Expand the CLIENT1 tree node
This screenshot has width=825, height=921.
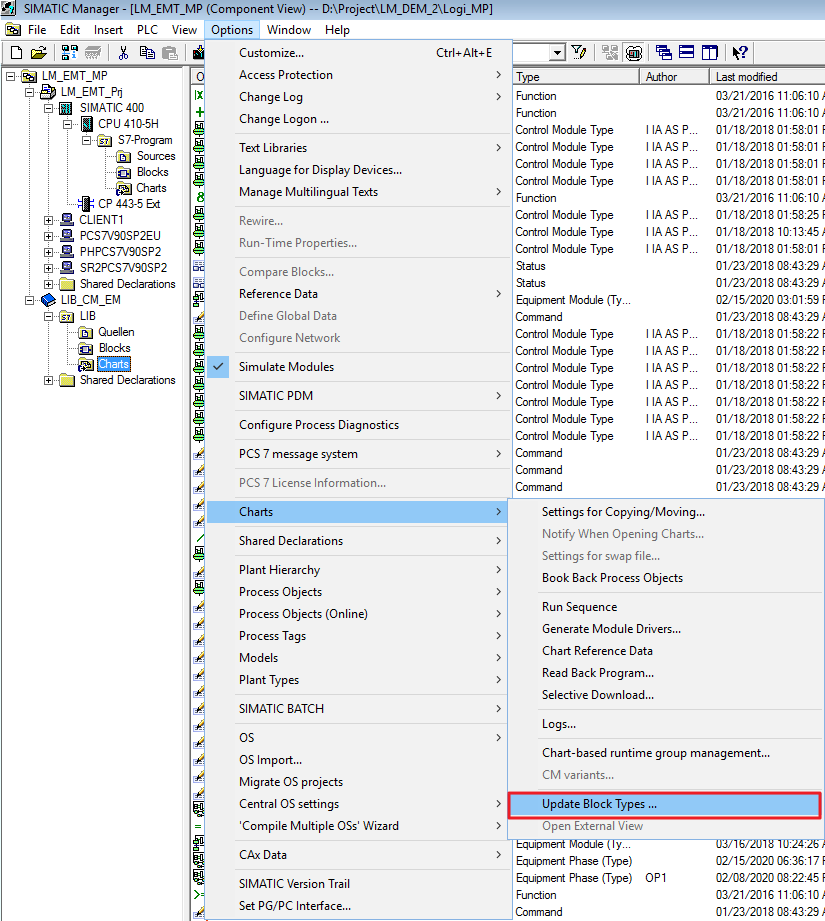pos(49,220)
